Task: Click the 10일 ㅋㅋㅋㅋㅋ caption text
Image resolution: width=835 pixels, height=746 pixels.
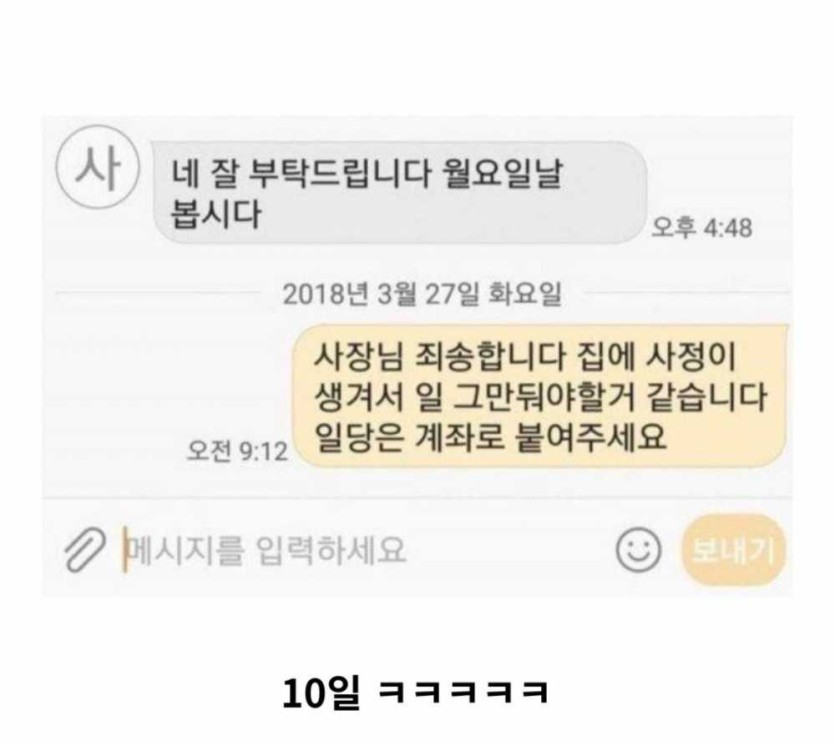Action: (x=415, y=693)
